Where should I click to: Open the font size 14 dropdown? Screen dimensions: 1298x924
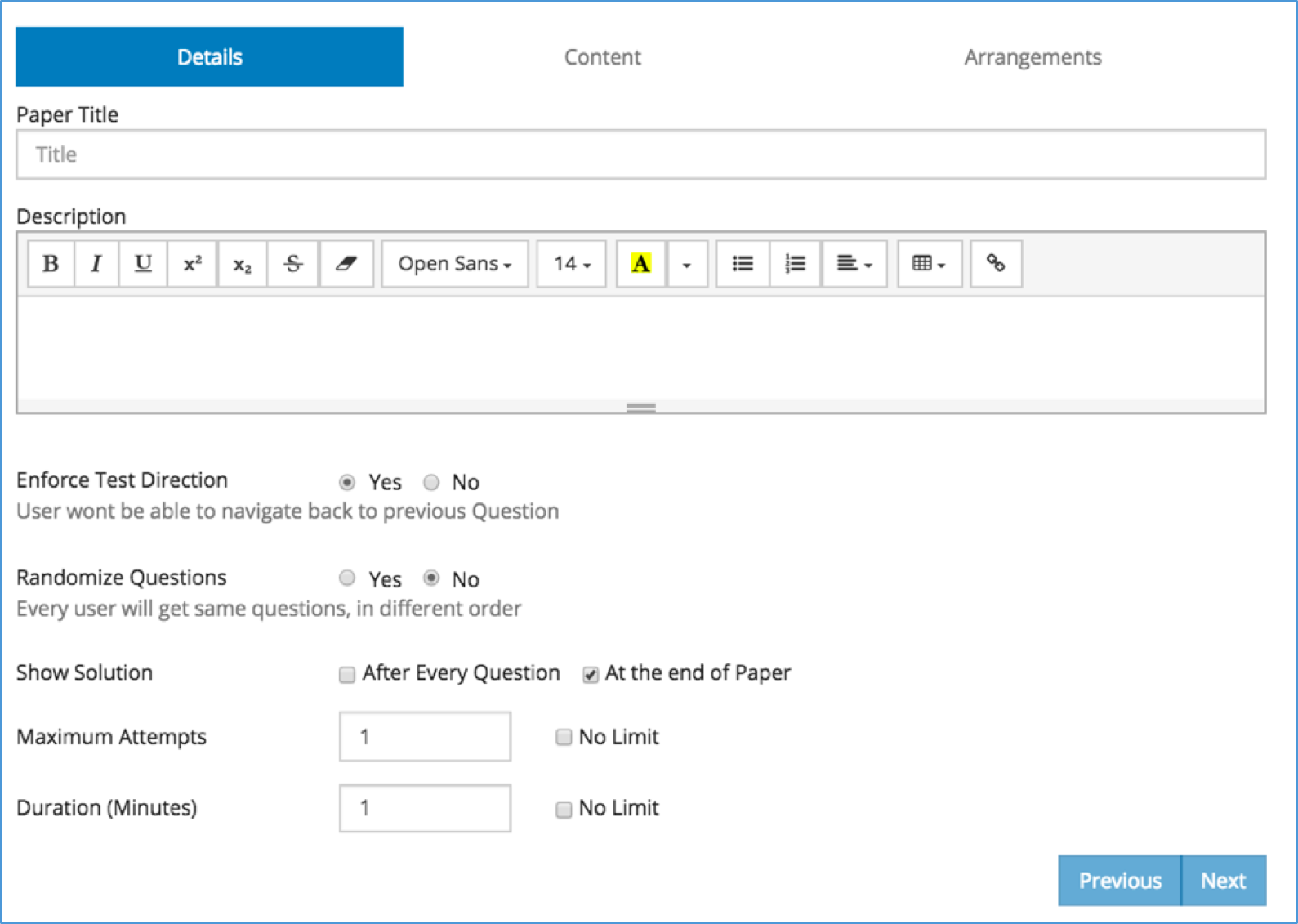[x=572, y=264]
